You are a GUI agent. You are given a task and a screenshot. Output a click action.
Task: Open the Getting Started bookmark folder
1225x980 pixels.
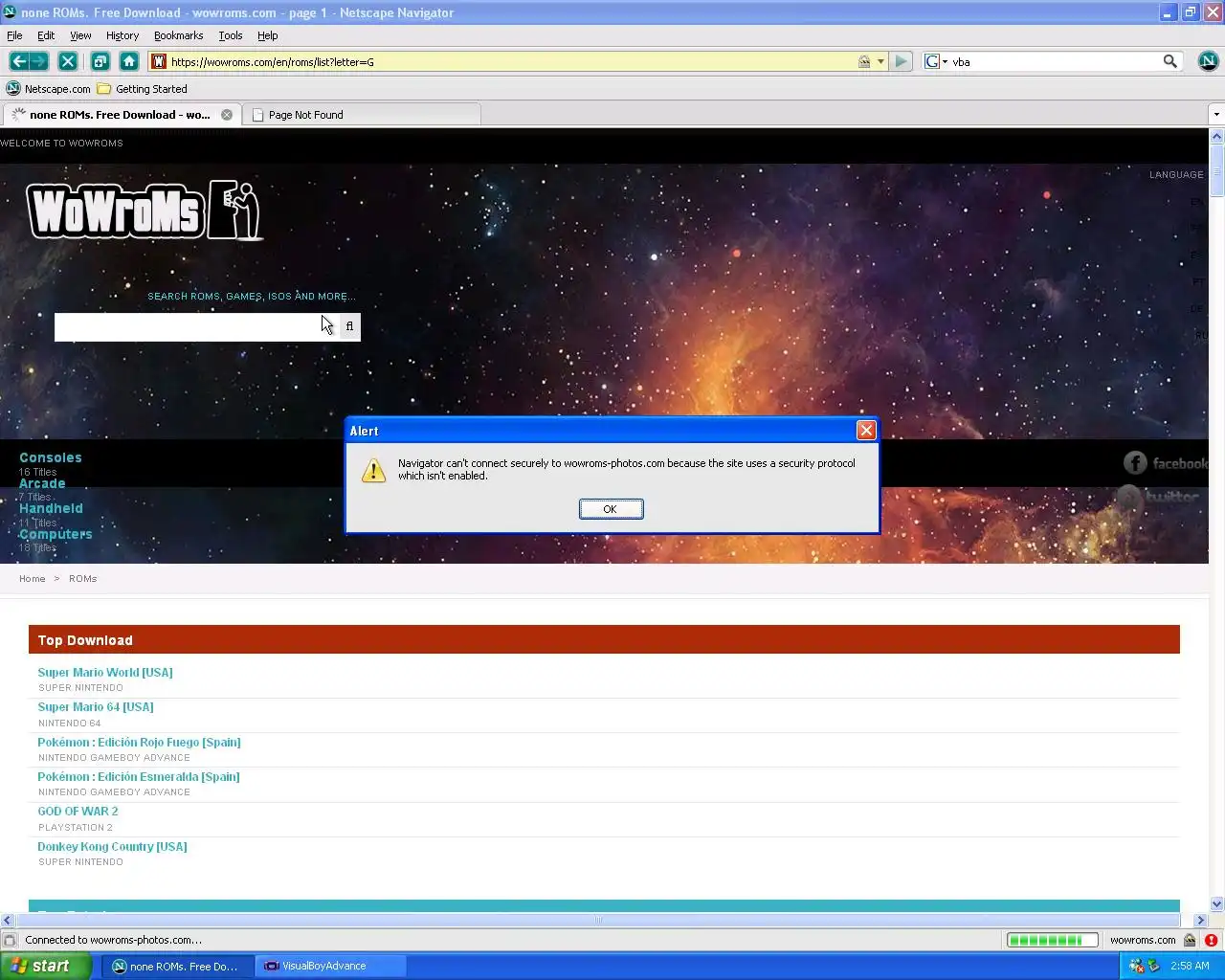coord(143,89)
